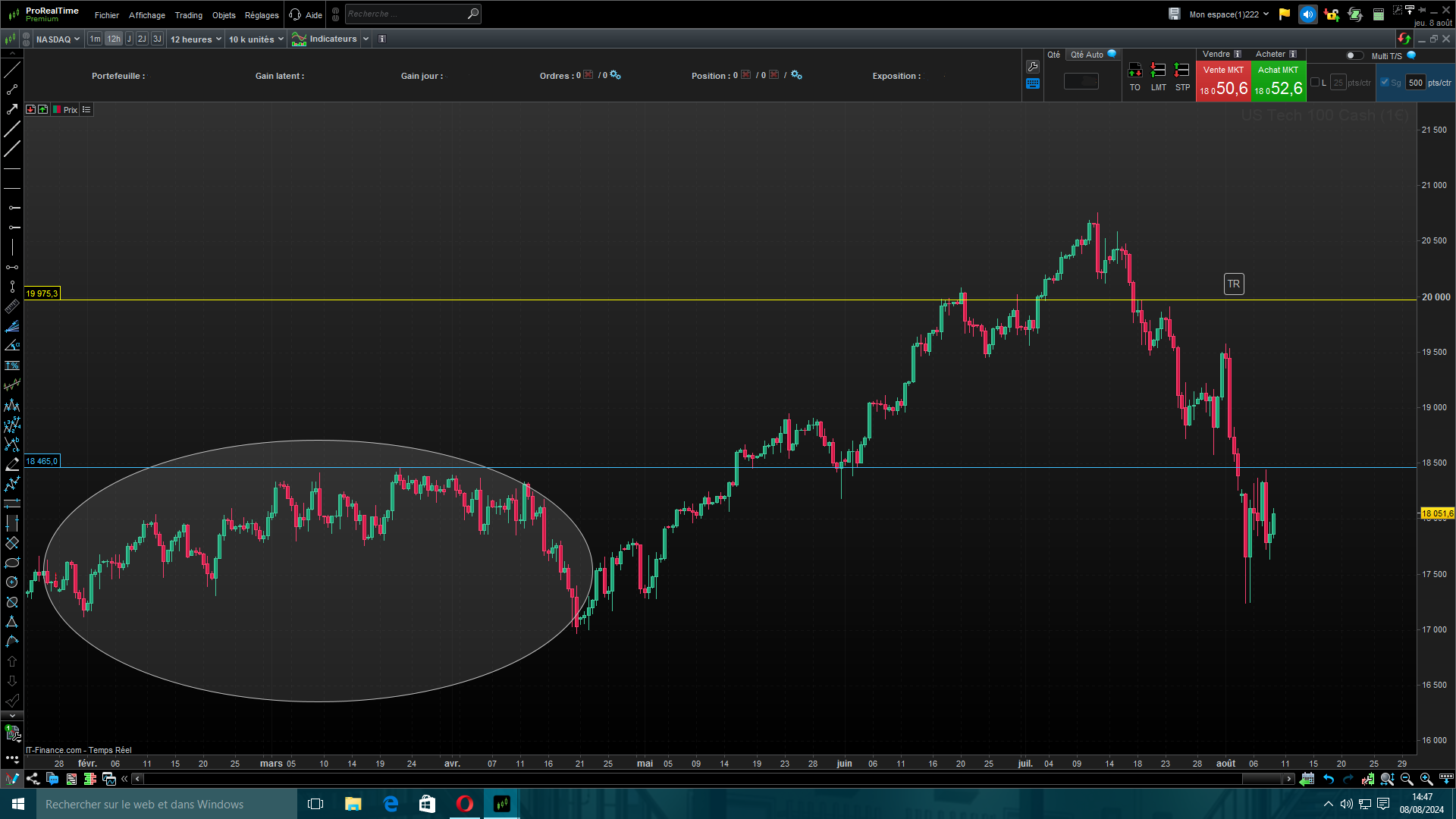Expand the 12 heures timeframe dropdown
This screenshot has height=819, width=1456.
point(196,39)
